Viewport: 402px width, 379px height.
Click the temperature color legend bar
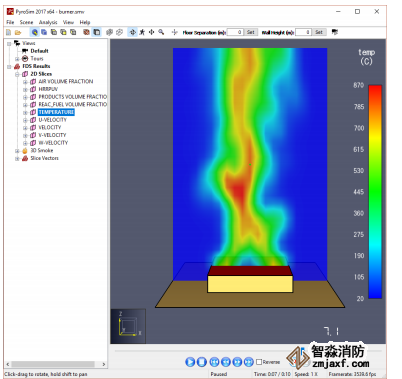tap(375, 192)
